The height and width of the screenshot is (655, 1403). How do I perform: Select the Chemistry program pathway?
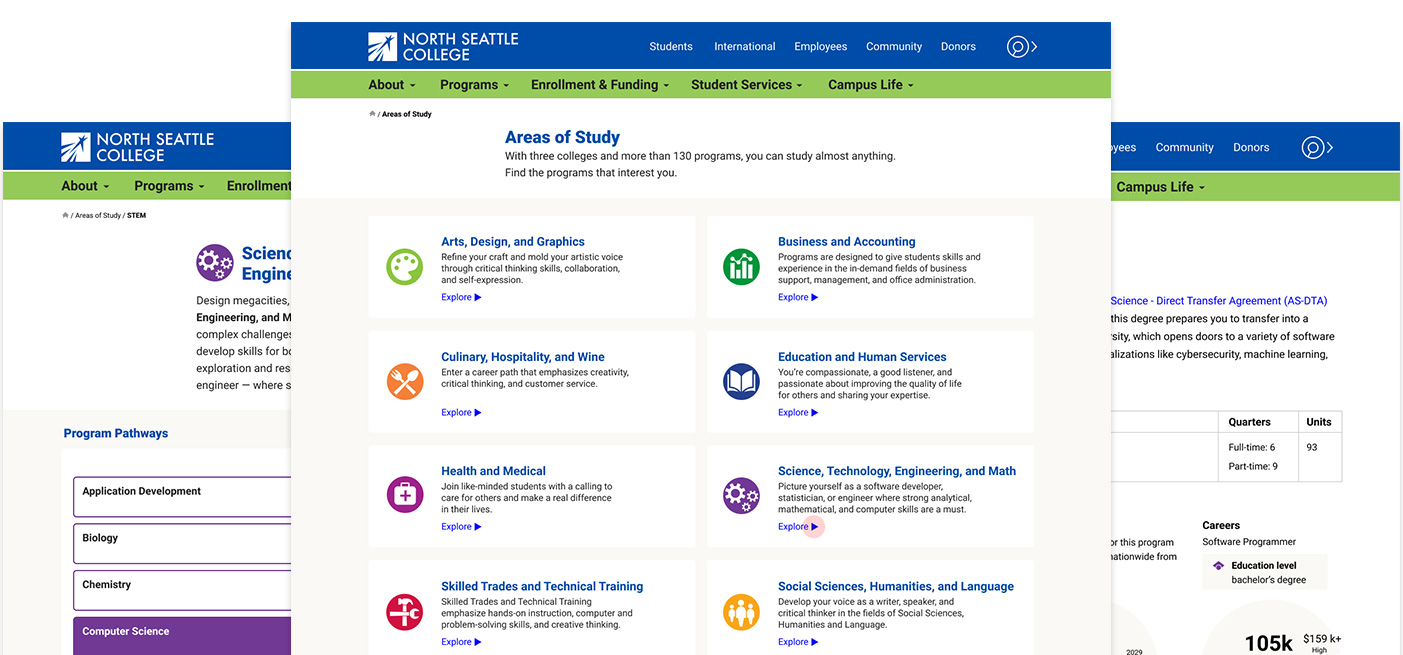[x=182, y=590]
